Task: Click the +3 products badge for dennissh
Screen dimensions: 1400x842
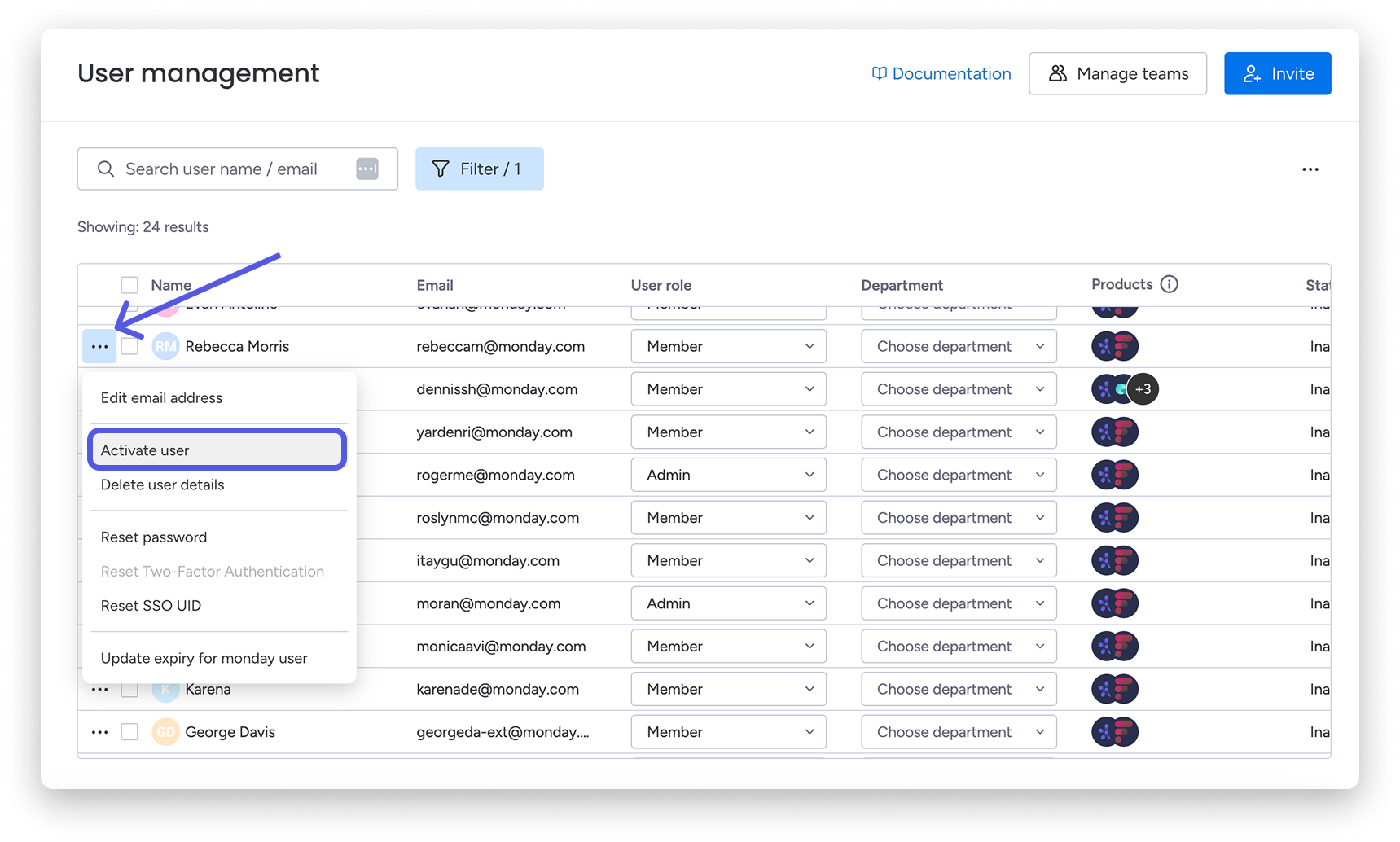Action: 1143,389
